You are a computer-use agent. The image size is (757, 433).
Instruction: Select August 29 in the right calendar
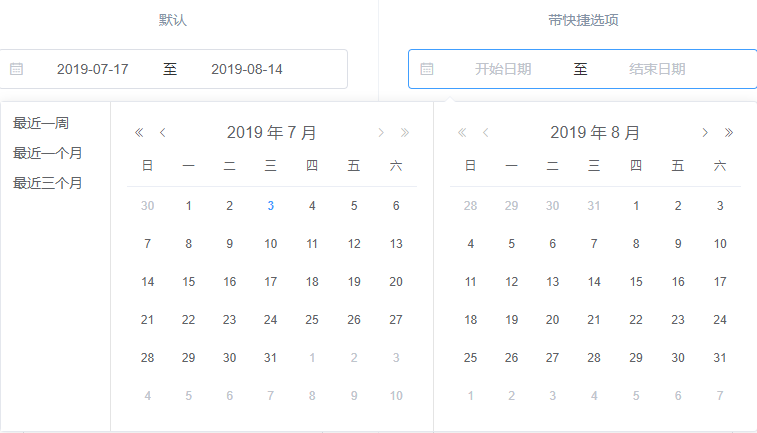pos(636,358)
